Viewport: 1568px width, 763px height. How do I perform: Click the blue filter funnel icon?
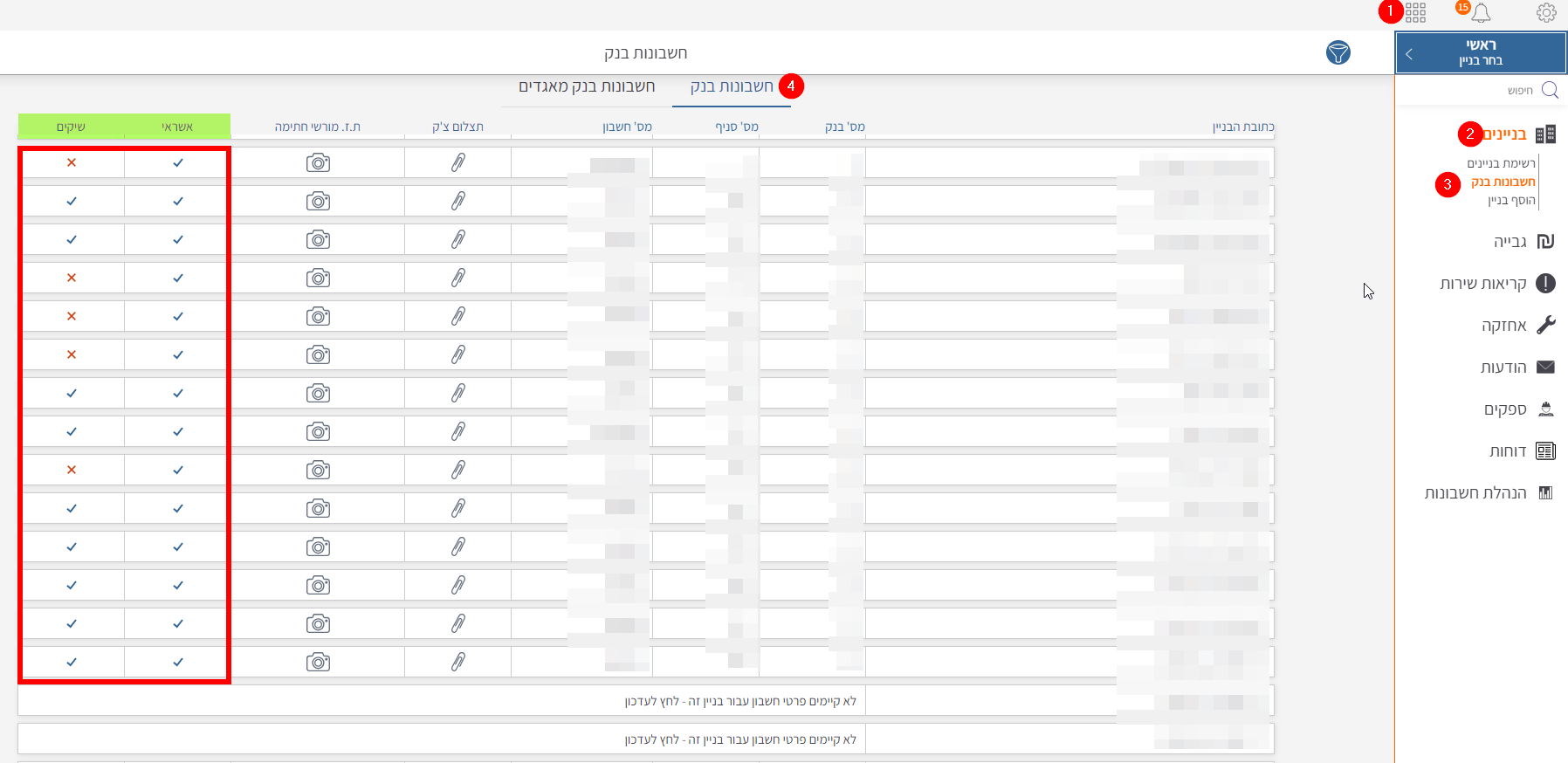1338,52
